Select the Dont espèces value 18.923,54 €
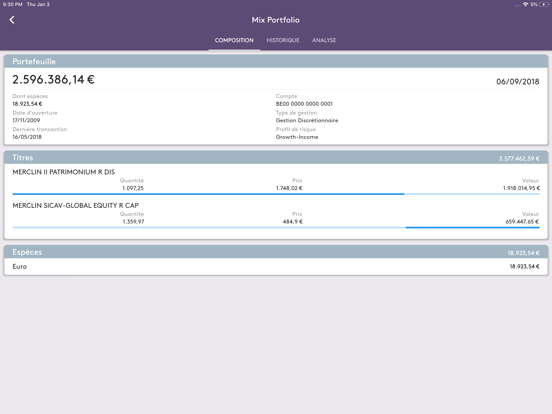 [27, 104]
